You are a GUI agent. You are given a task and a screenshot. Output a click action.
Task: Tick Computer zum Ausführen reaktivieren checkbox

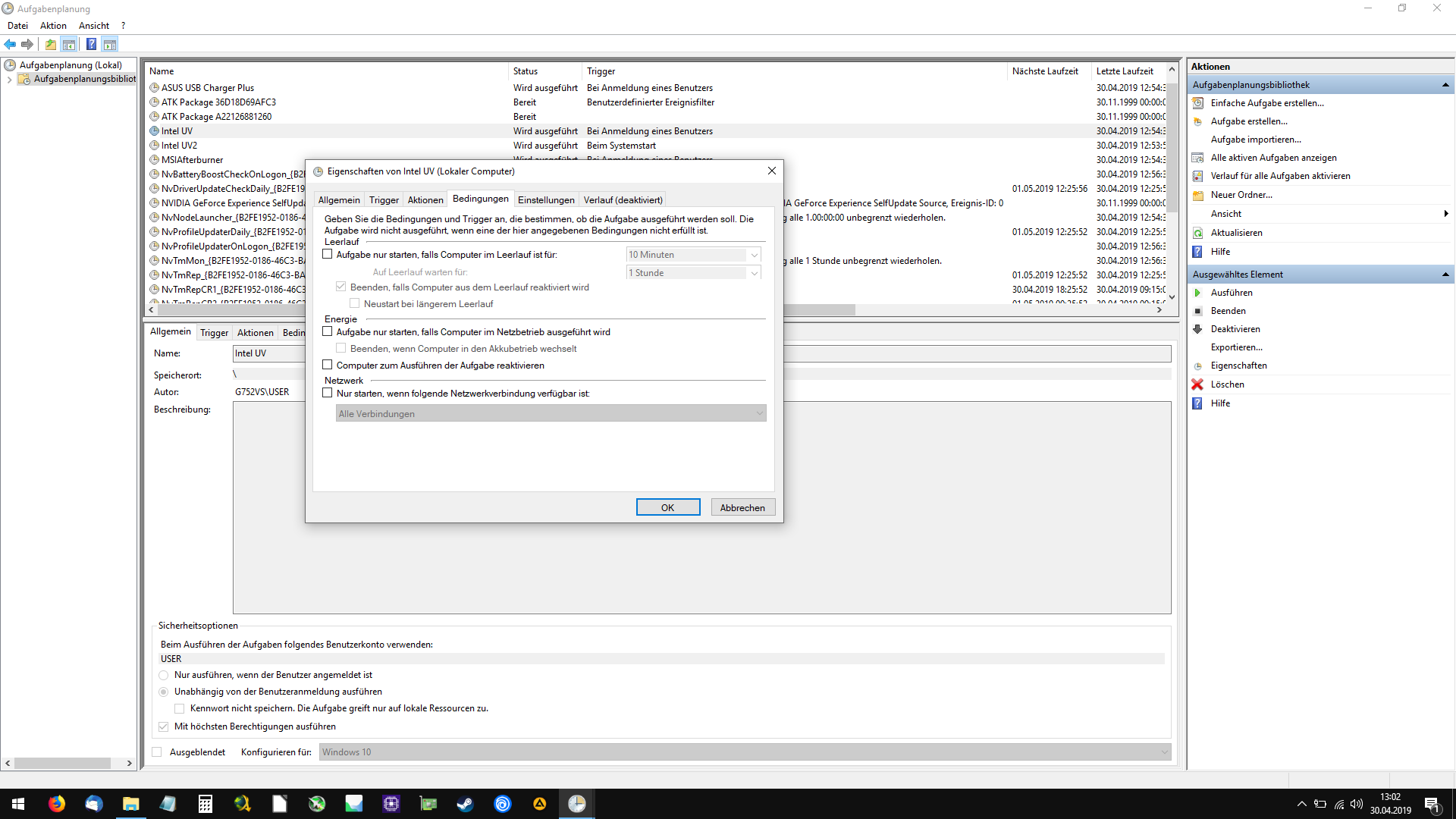pyautogui.click(x=328, y=366)
